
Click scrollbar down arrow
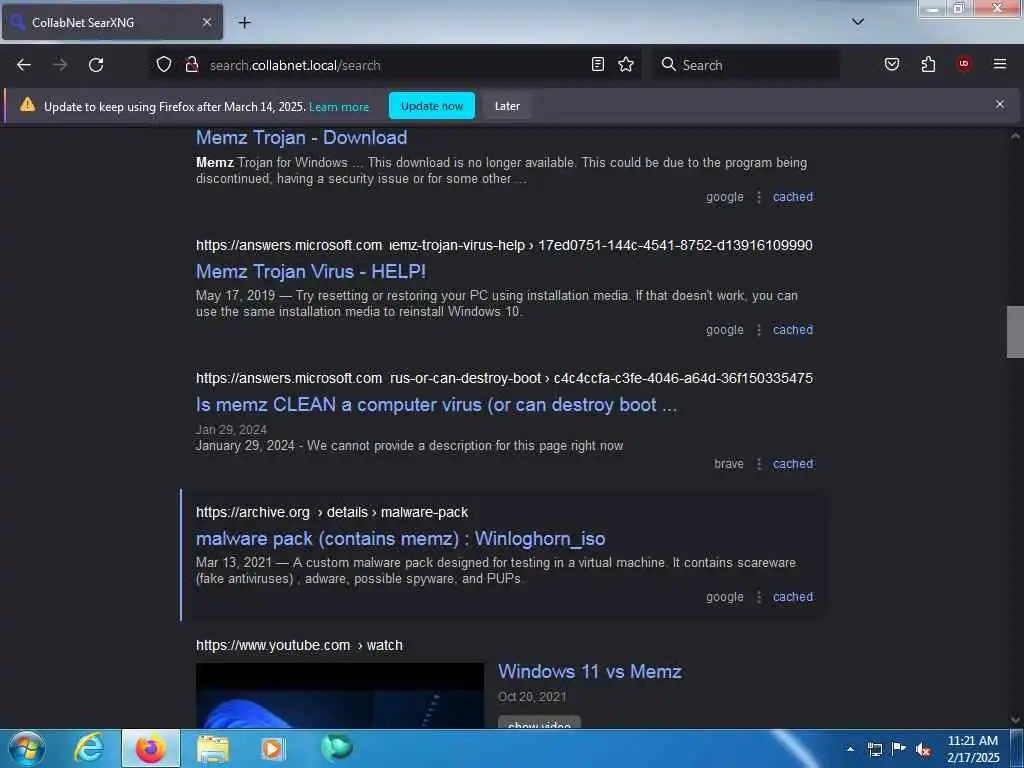pos(1015,720)
